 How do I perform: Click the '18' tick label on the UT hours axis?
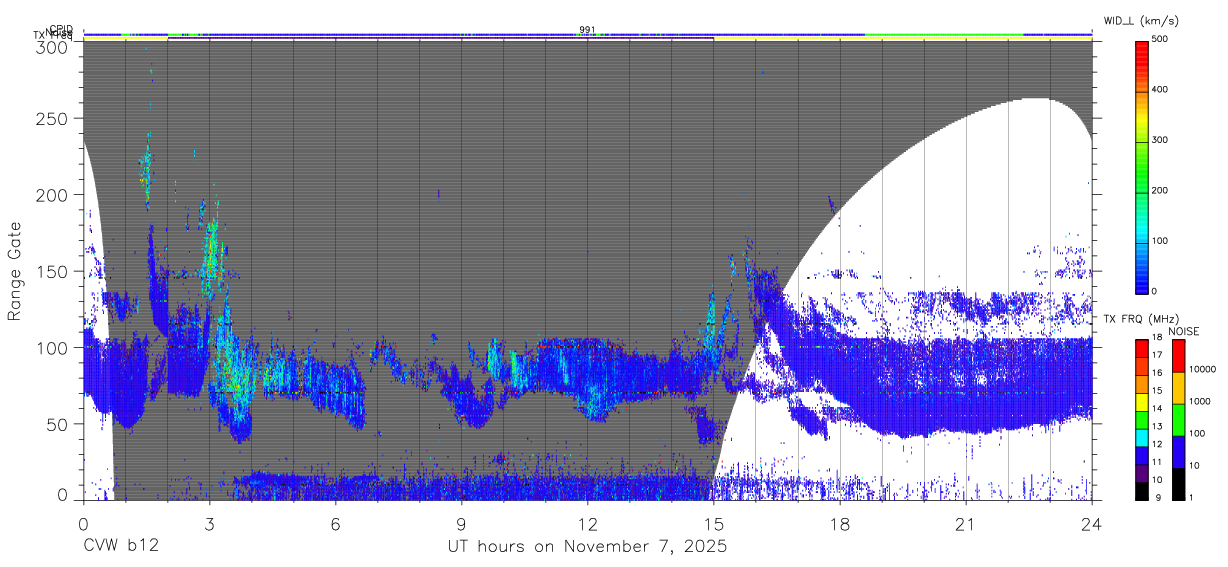click(x=839, y=524)
